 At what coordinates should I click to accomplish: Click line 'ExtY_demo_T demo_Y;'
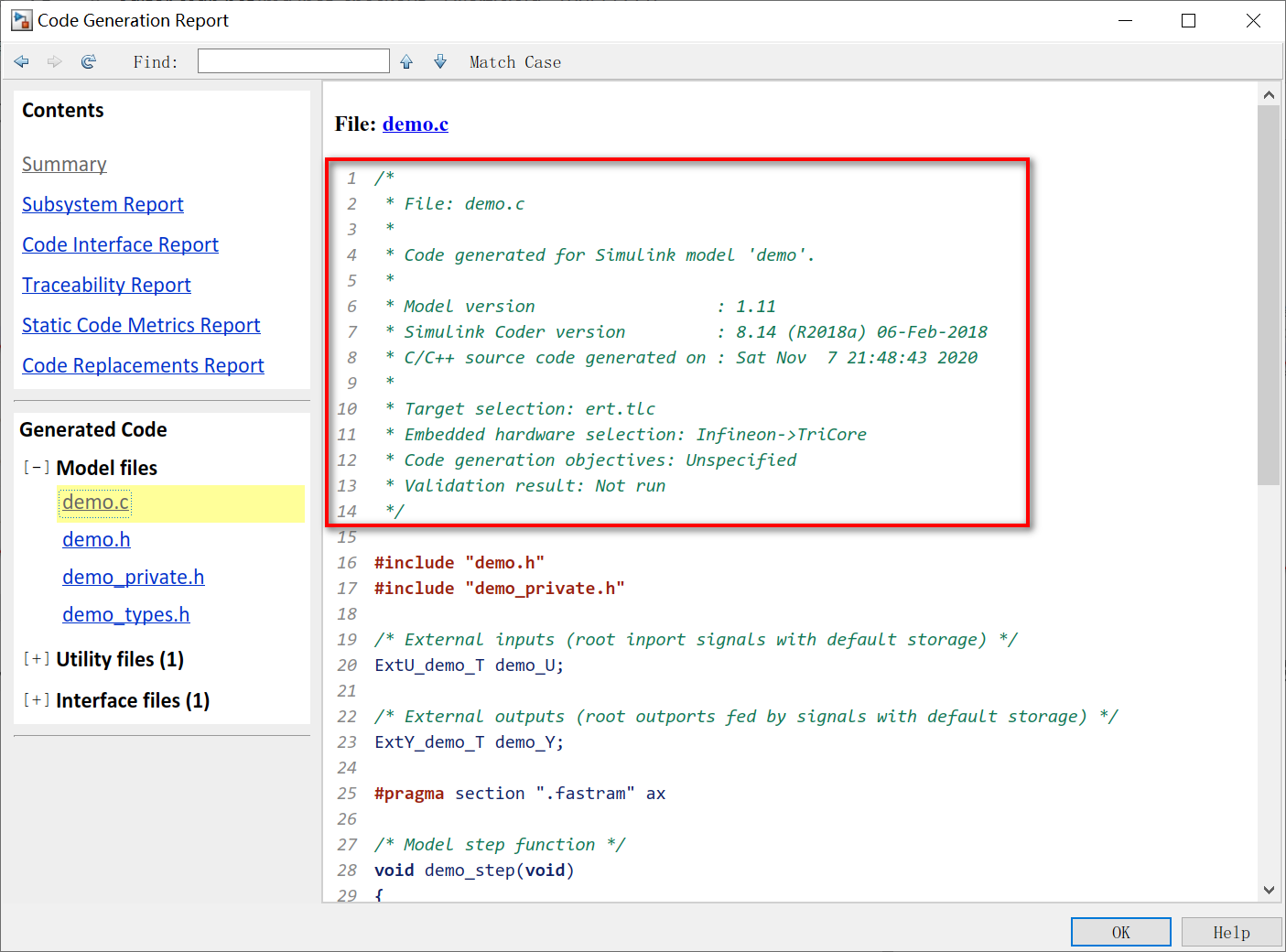point(470,741)
